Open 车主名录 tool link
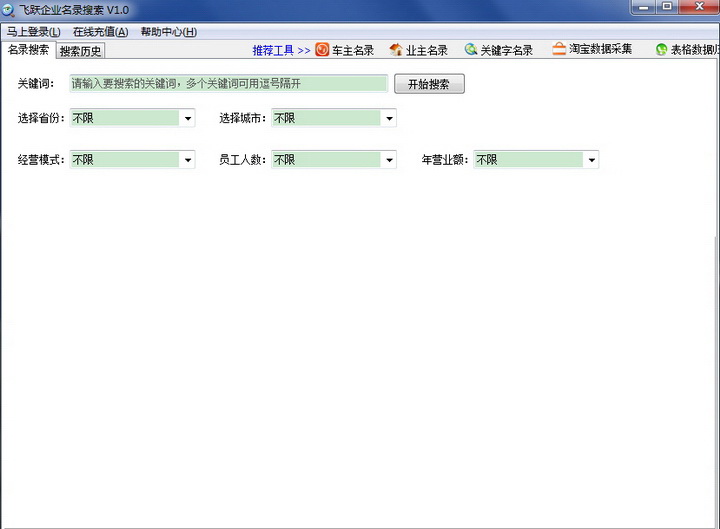 [353, 50]
